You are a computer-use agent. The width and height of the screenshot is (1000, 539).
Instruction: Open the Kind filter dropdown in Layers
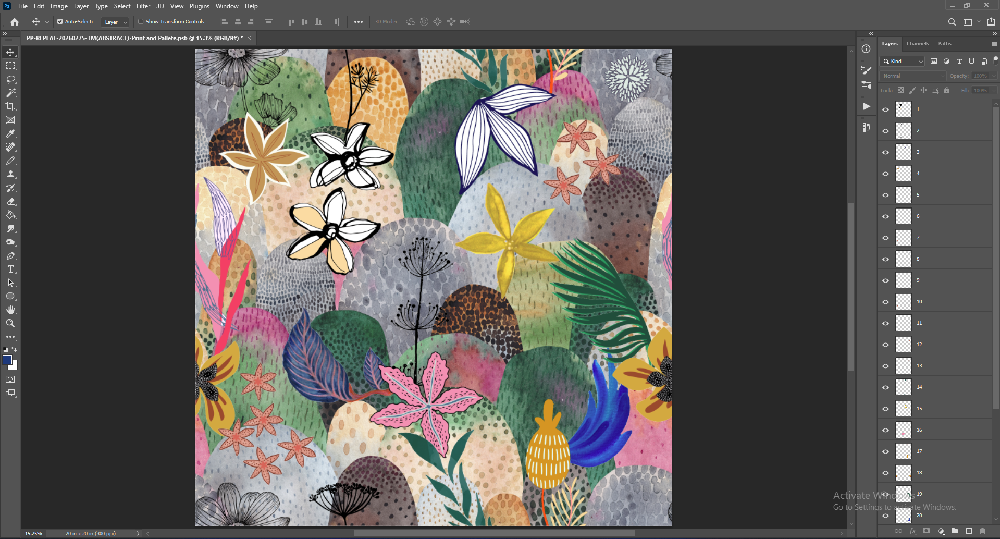pos(902,61)
